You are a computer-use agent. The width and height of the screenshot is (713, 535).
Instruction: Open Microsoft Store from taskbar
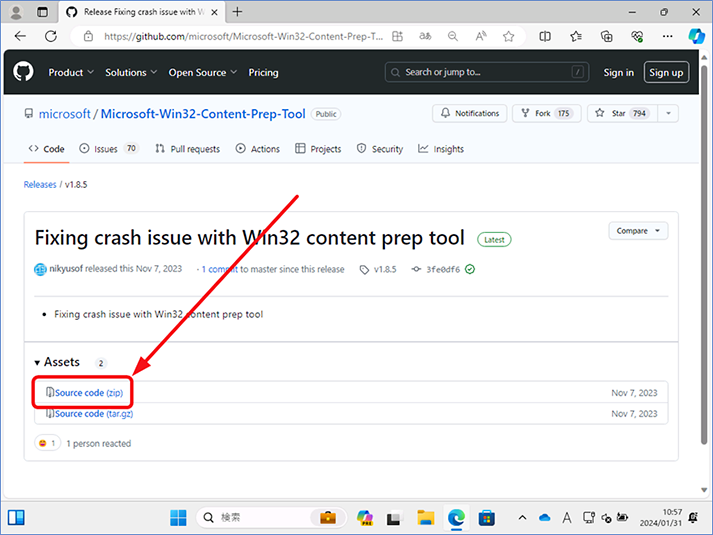pyautogui.click(x=487, y=518)
